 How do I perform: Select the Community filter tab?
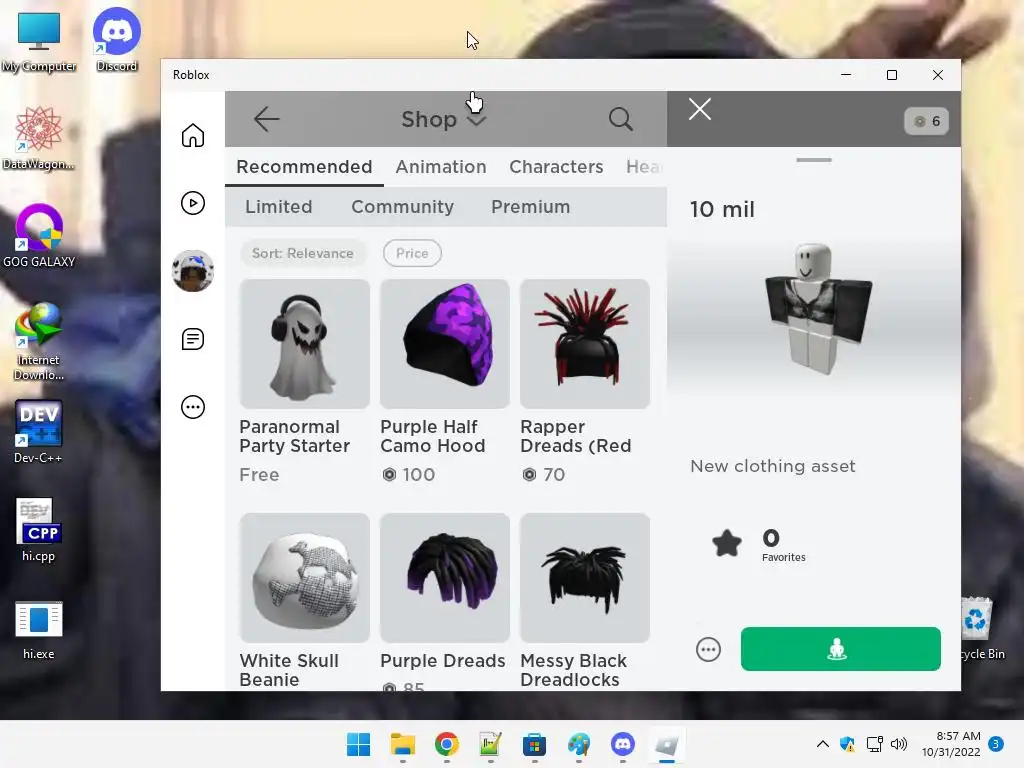[x=402, y=206]
